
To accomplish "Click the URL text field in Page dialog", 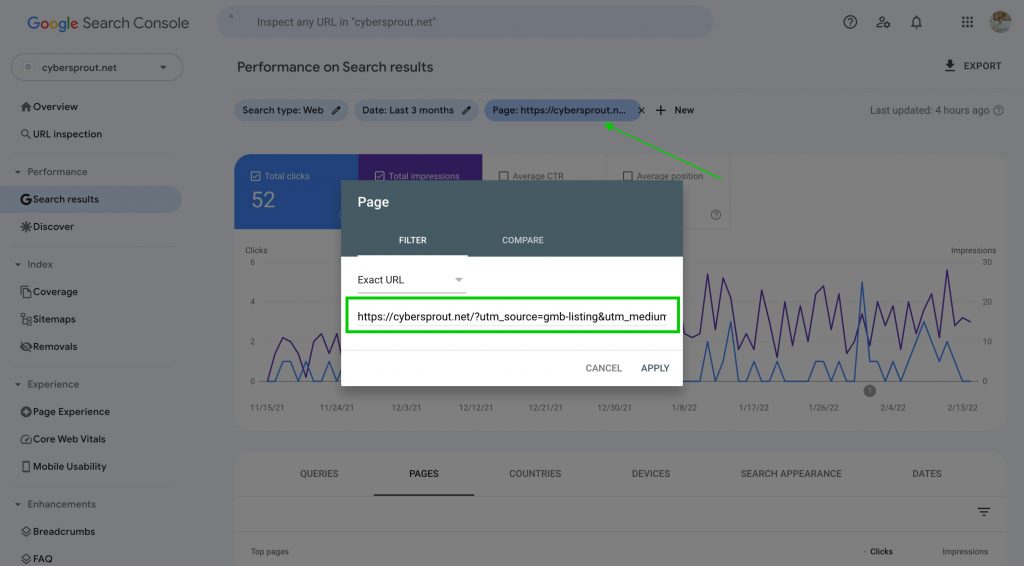I will (x=512, y=317).
